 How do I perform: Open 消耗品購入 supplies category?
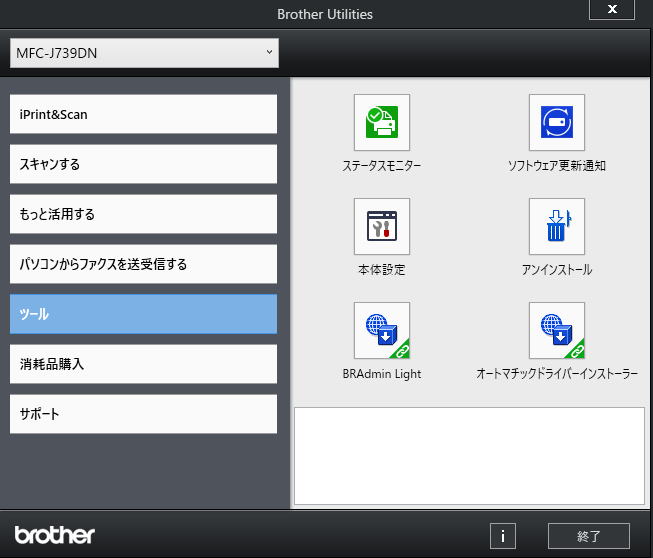click(x=143, y=364)
